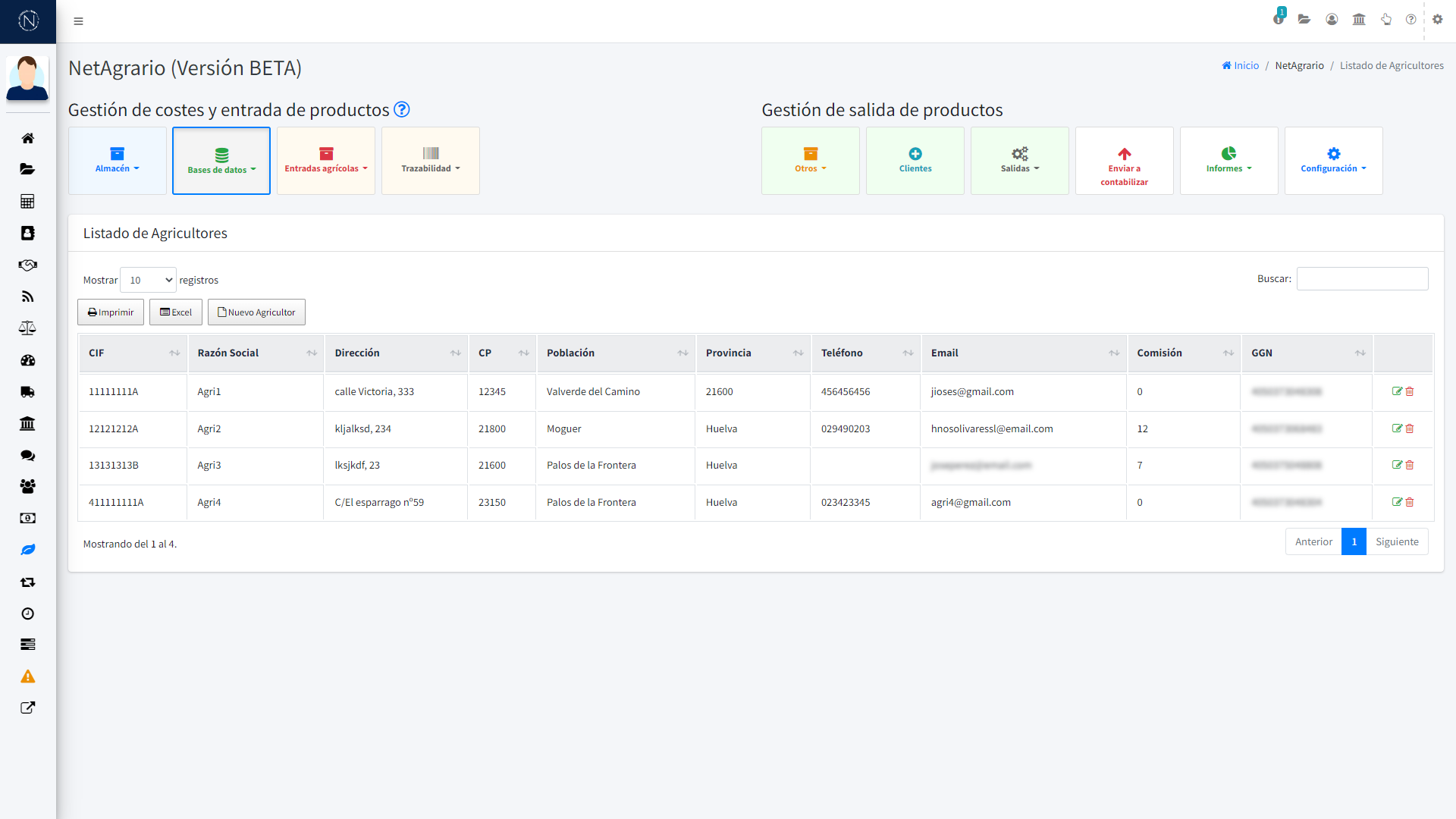Open the records-per-page selector showing 10
Image resolution: width=1456 pixels, height=819 pixels.
pyautogui.click(x=148, y=280)
